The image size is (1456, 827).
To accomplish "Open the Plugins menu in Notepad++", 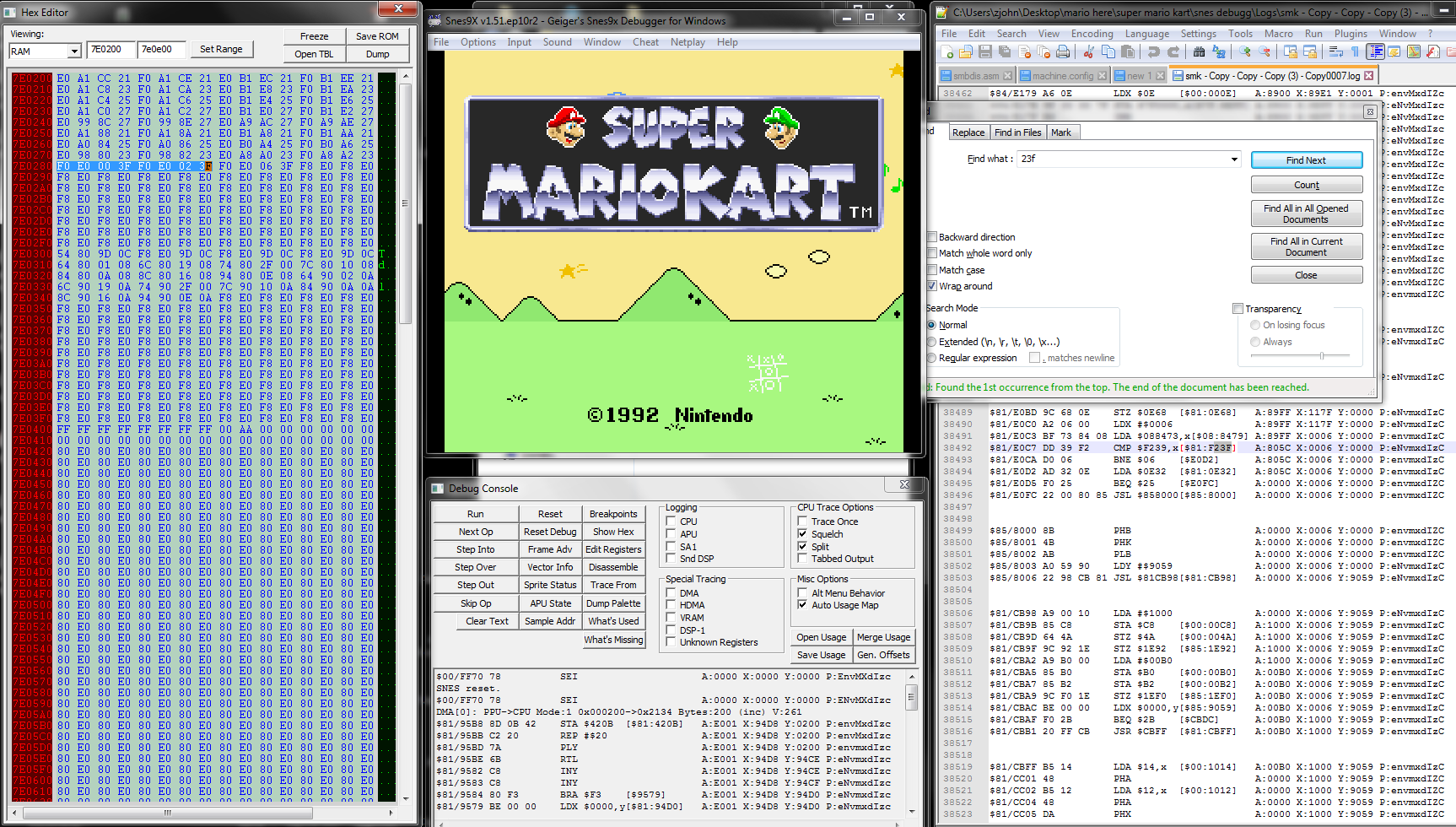I will [x=1351, y=34].
